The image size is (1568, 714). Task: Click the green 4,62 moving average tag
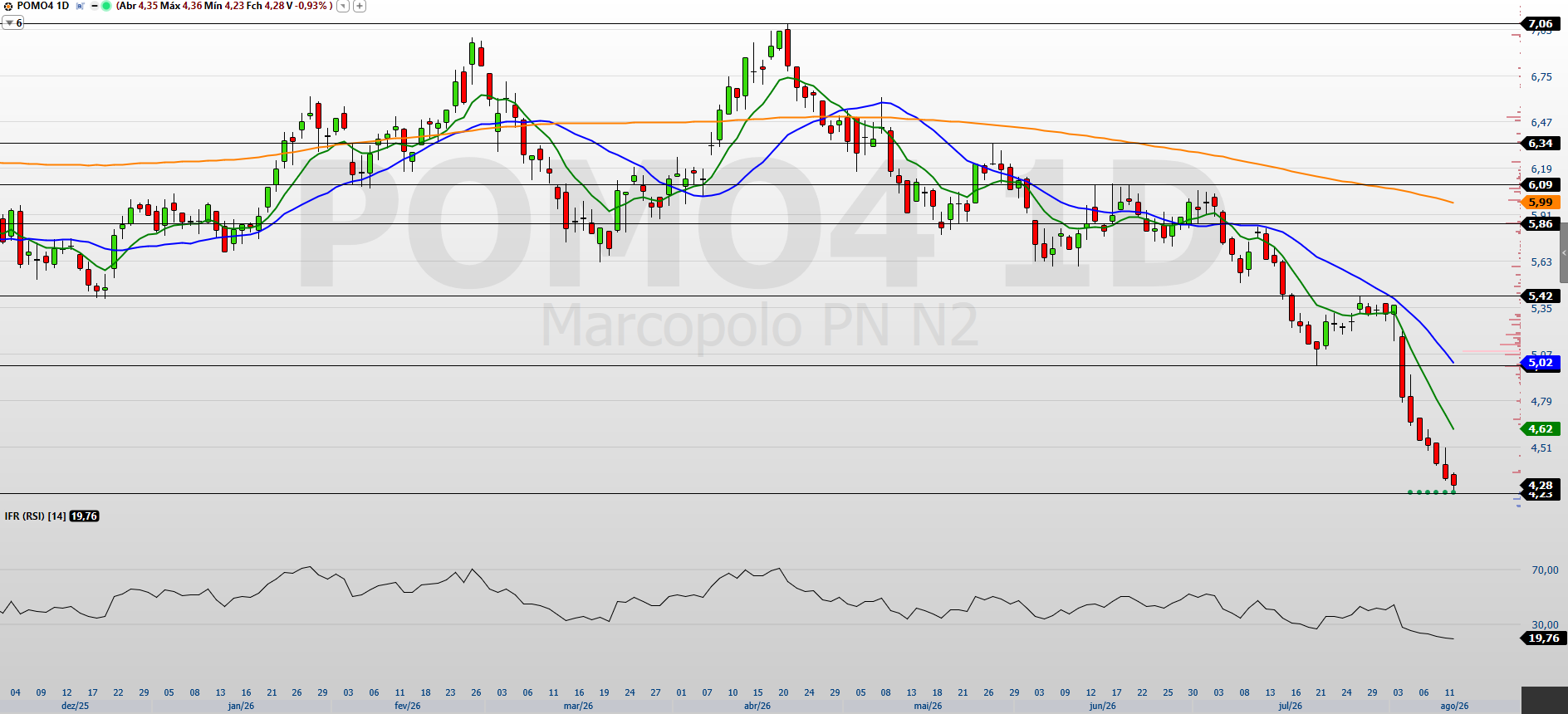click(x=1541, y=429)
